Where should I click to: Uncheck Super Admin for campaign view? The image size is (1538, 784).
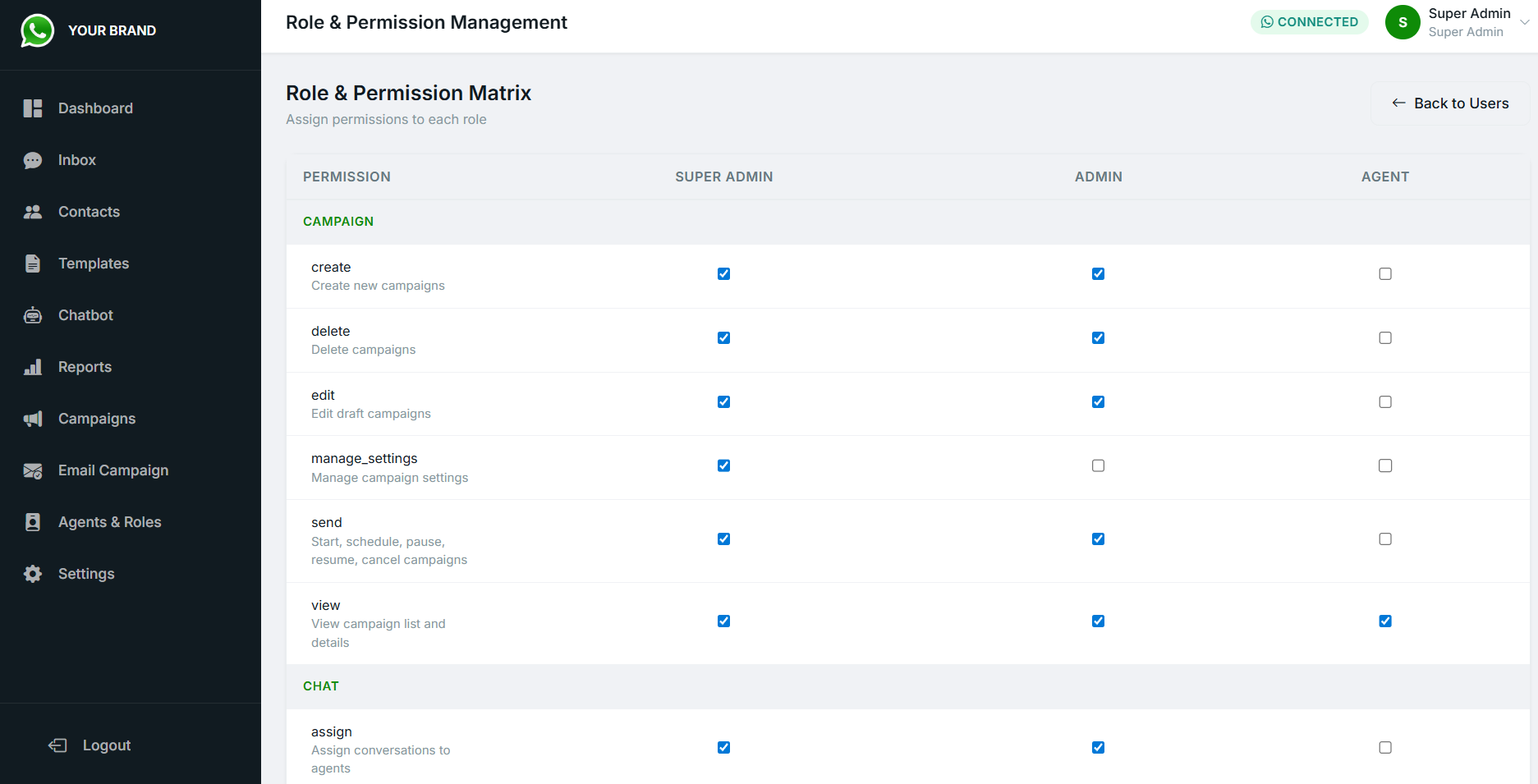723,621
